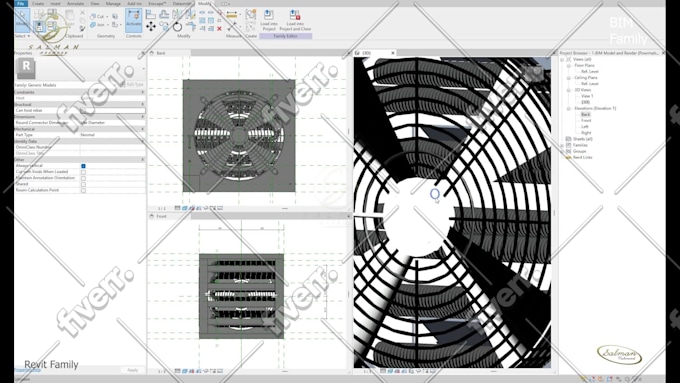The width and height of the screenshot is (680, 383).
Task: Click the red Delete X icon
Action: click(x=219, y=29)
